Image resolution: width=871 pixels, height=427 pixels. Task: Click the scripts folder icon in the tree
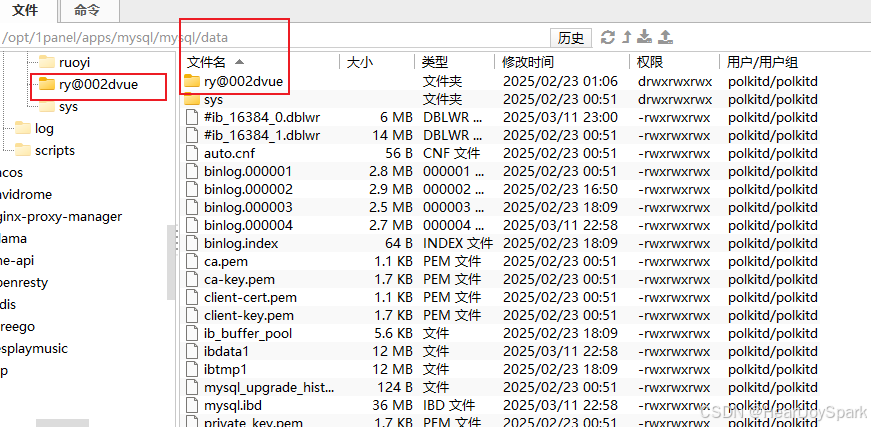click(x=23, y=150)
